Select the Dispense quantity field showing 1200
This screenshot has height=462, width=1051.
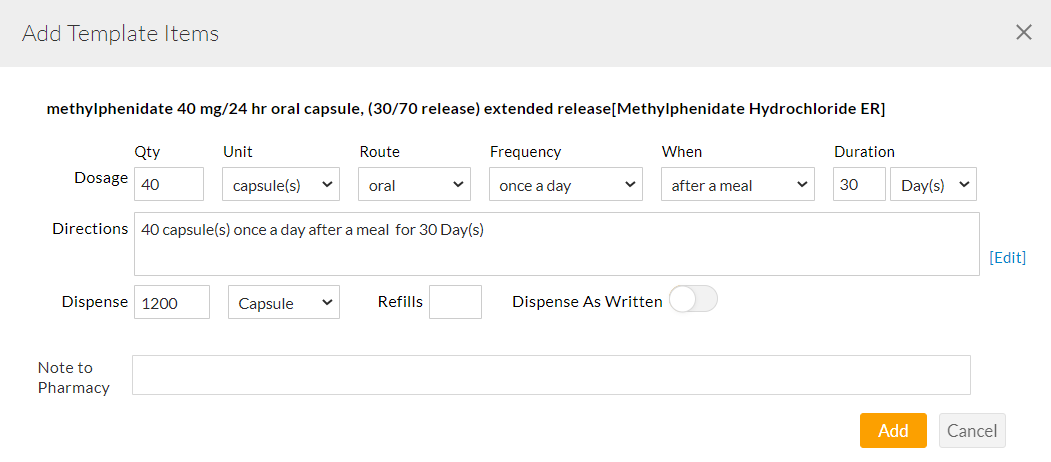172,303
